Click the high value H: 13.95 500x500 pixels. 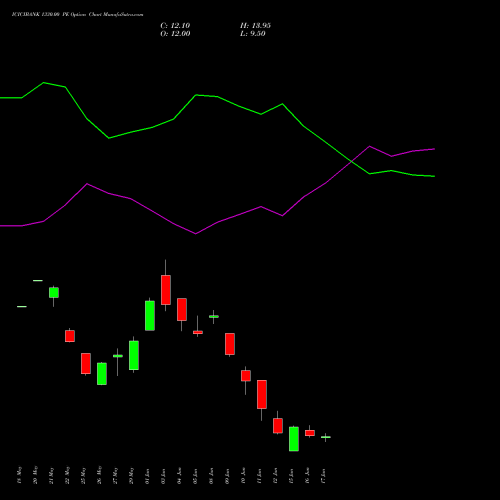click(x=255, y=26)
